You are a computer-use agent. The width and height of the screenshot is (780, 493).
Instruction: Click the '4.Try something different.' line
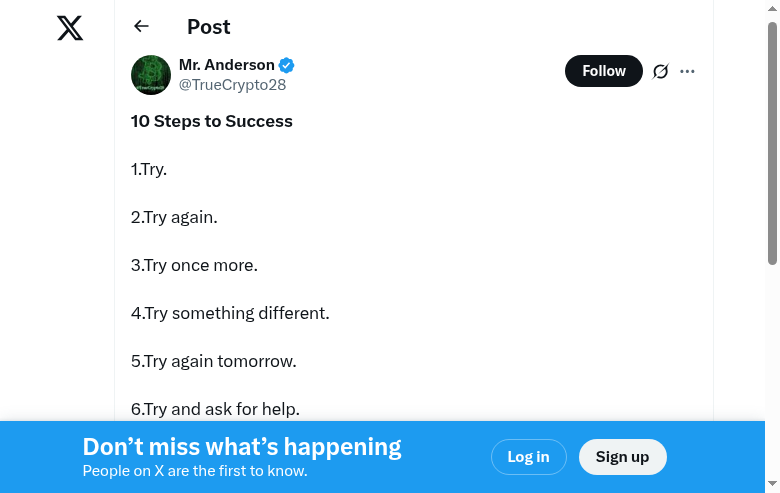click(x=230, y=314)
